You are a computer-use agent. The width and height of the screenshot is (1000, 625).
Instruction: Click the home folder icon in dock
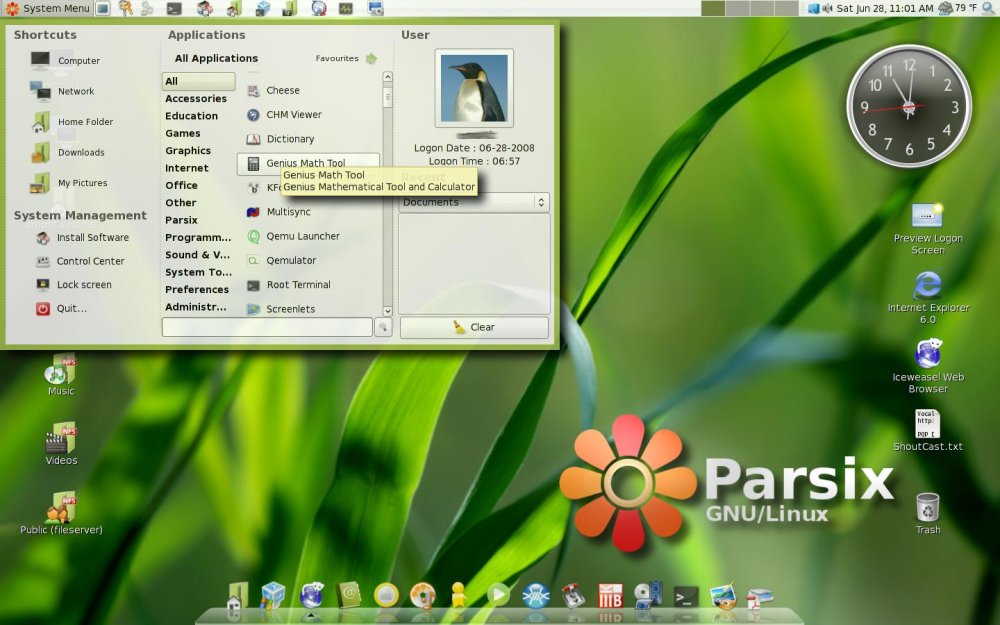click(237, 596)
